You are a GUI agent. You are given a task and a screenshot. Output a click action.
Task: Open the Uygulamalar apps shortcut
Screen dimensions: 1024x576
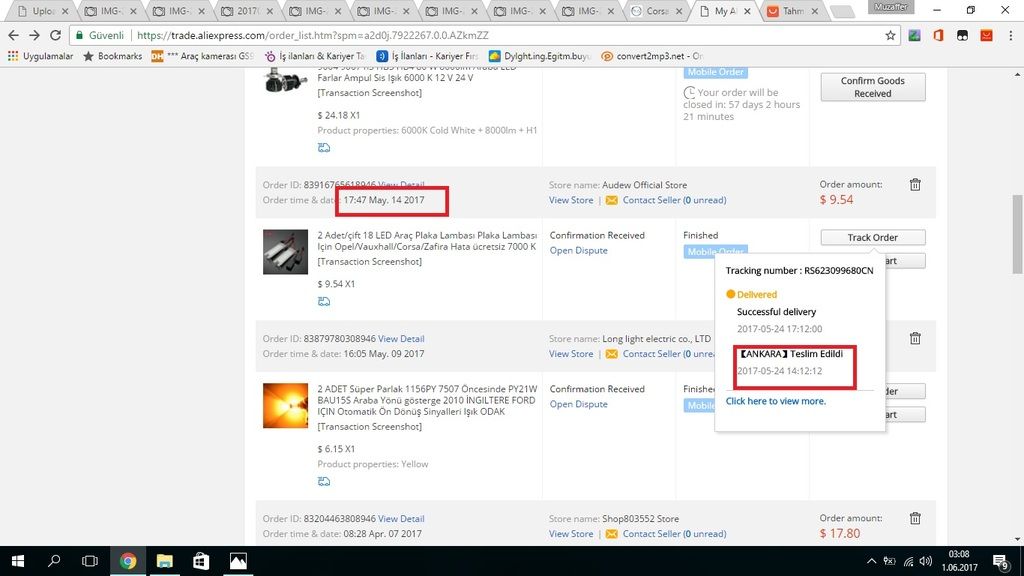[x=40, y=56]
